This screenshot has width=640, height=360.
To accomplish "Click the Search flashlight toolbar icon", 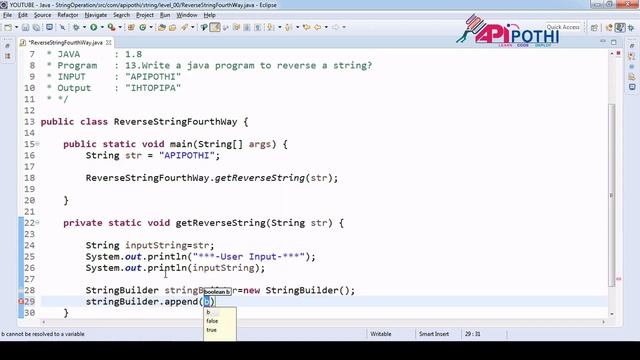I will (184, 27).
